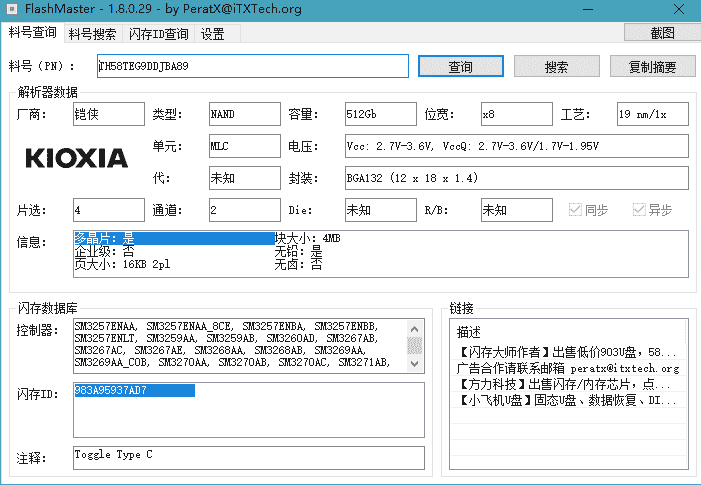
Task: Click the 工艺 field showing 19 nm/1x
Action: click(653, 114)
